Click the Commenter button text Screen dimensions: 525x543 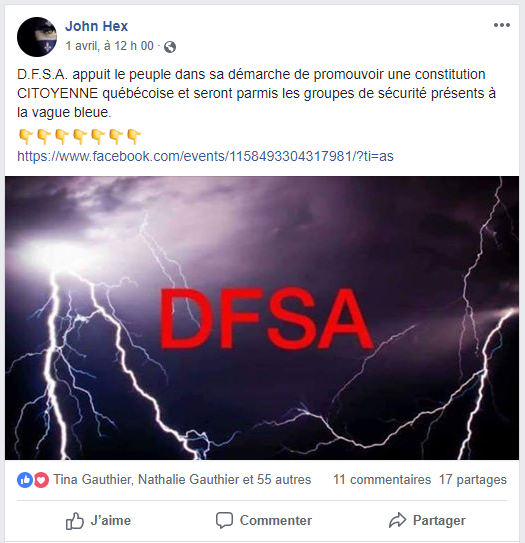(276, 520)
